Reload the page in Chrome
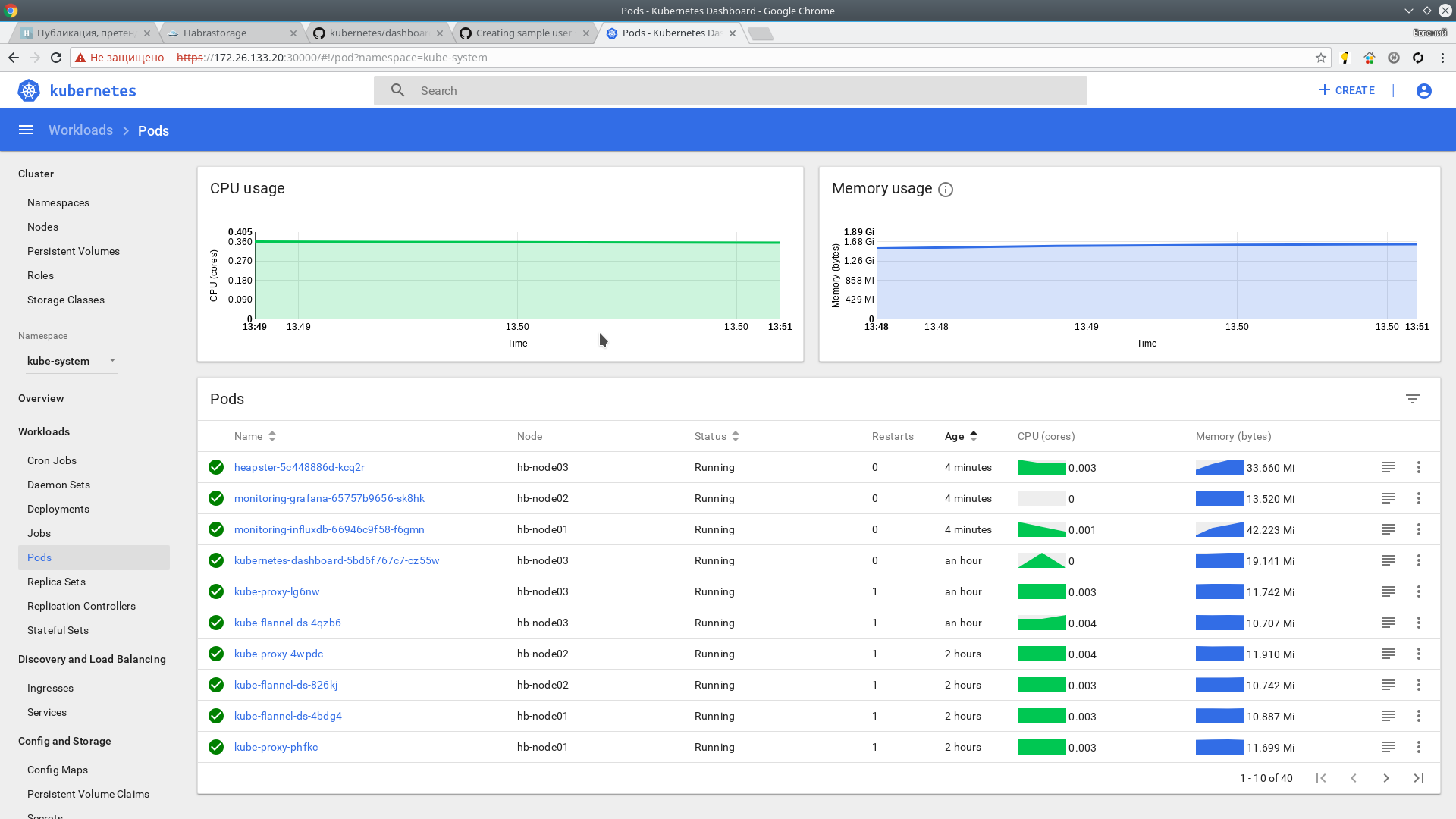The width and height of the screenshot is (1456, 819). (55, 57)
